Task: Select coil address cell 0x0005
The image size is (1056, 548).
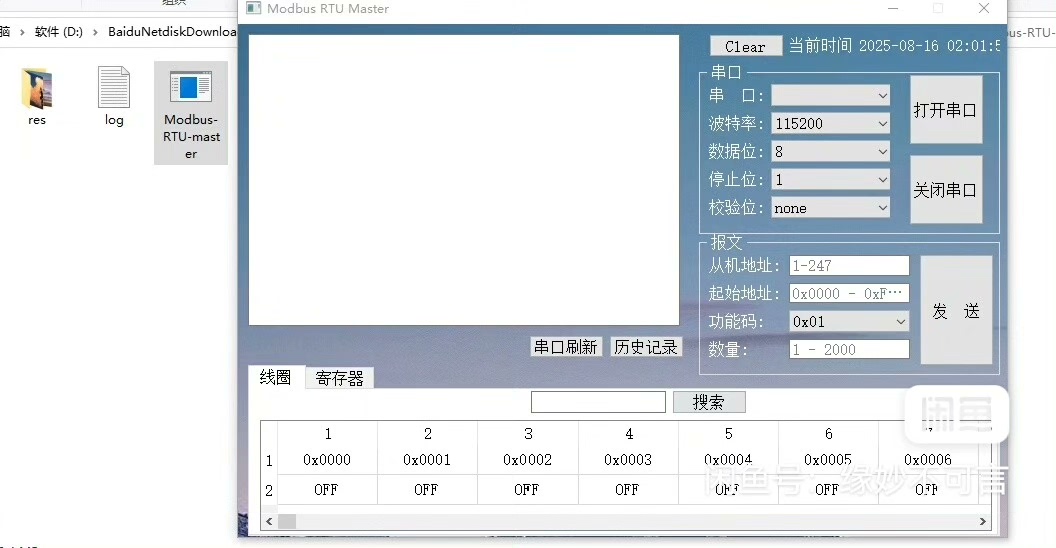Action: [828, 460]
